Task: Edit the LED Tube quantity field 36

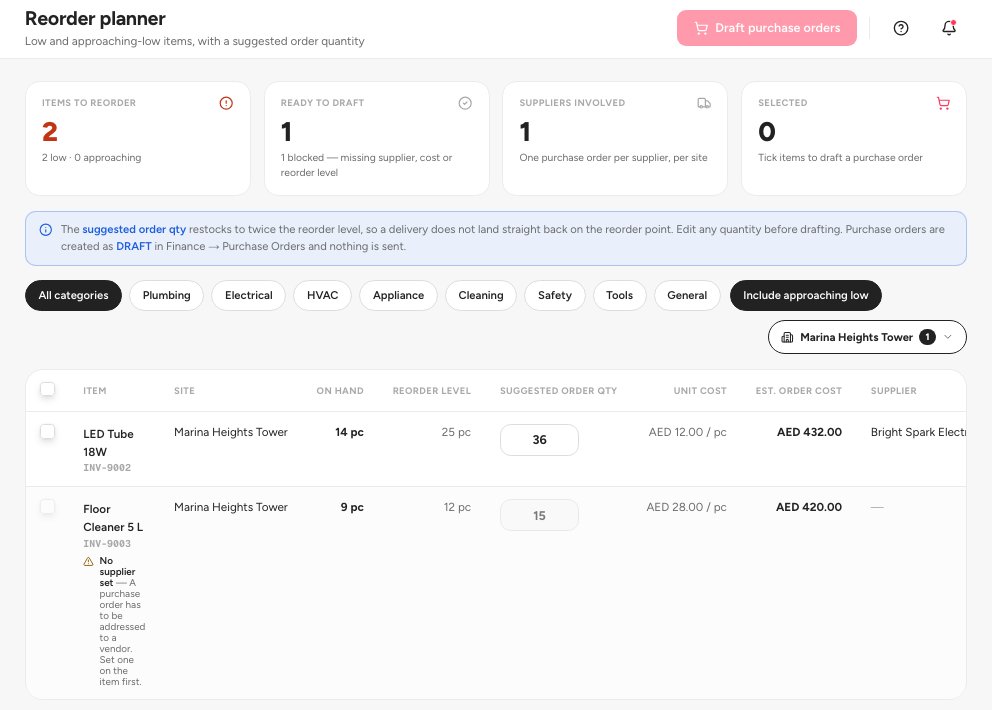Action: click(x=539, y=440)
